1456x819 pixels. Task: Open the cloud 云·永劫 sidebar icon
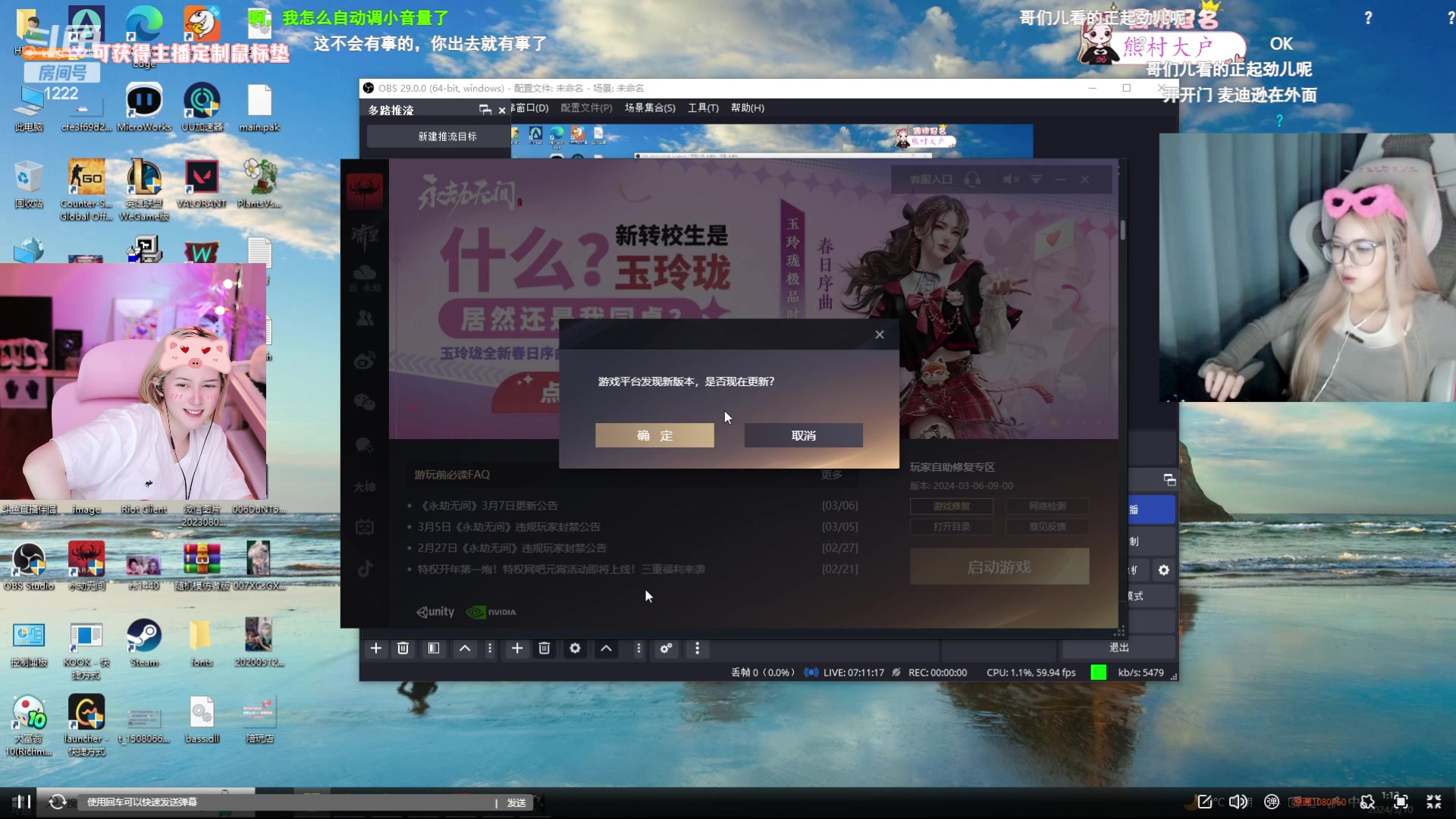(365, 278)
